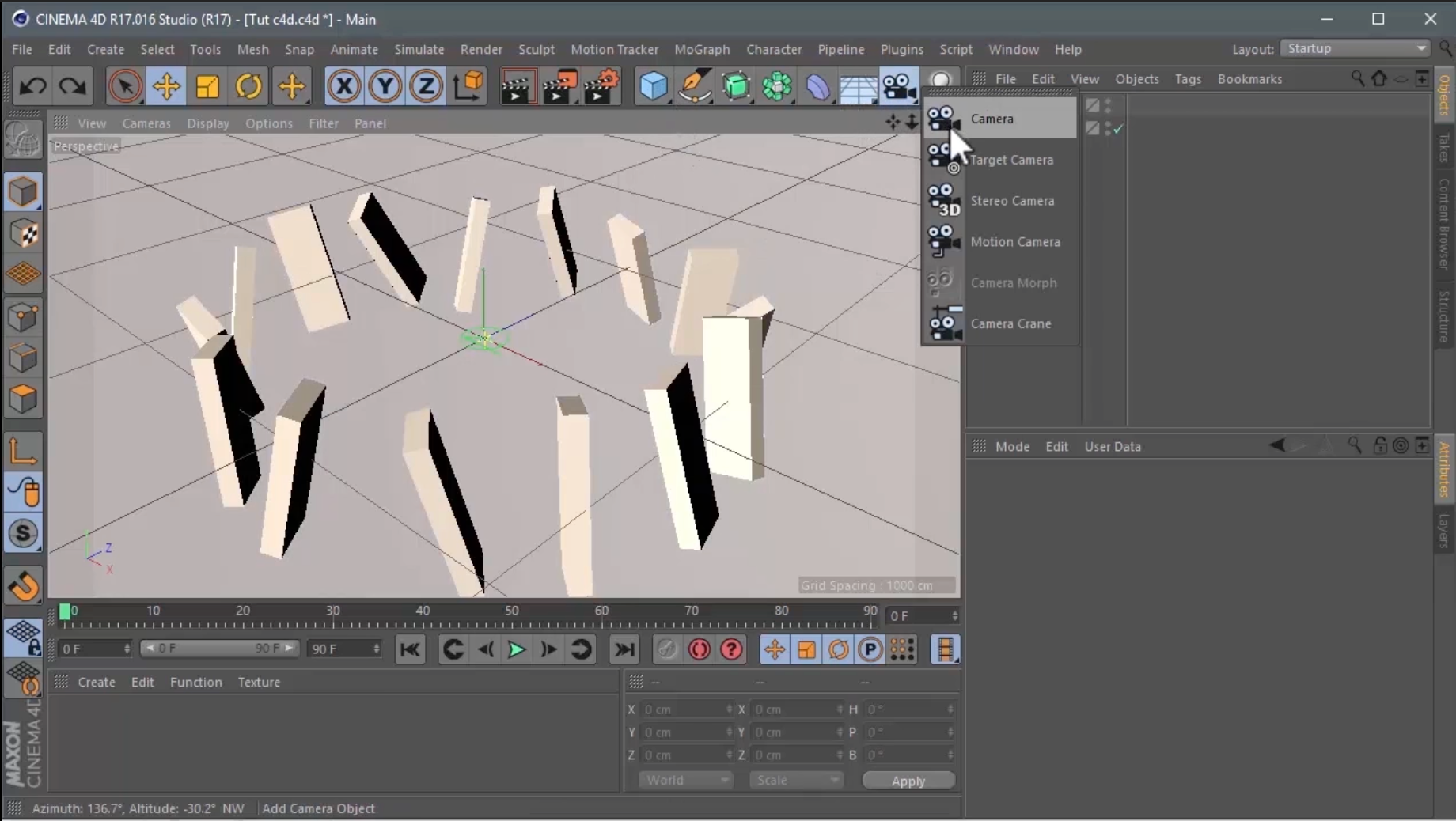The image size is (1456, 821).
Task: Click the end frame 90 F field
Action: tap(344, 649)
